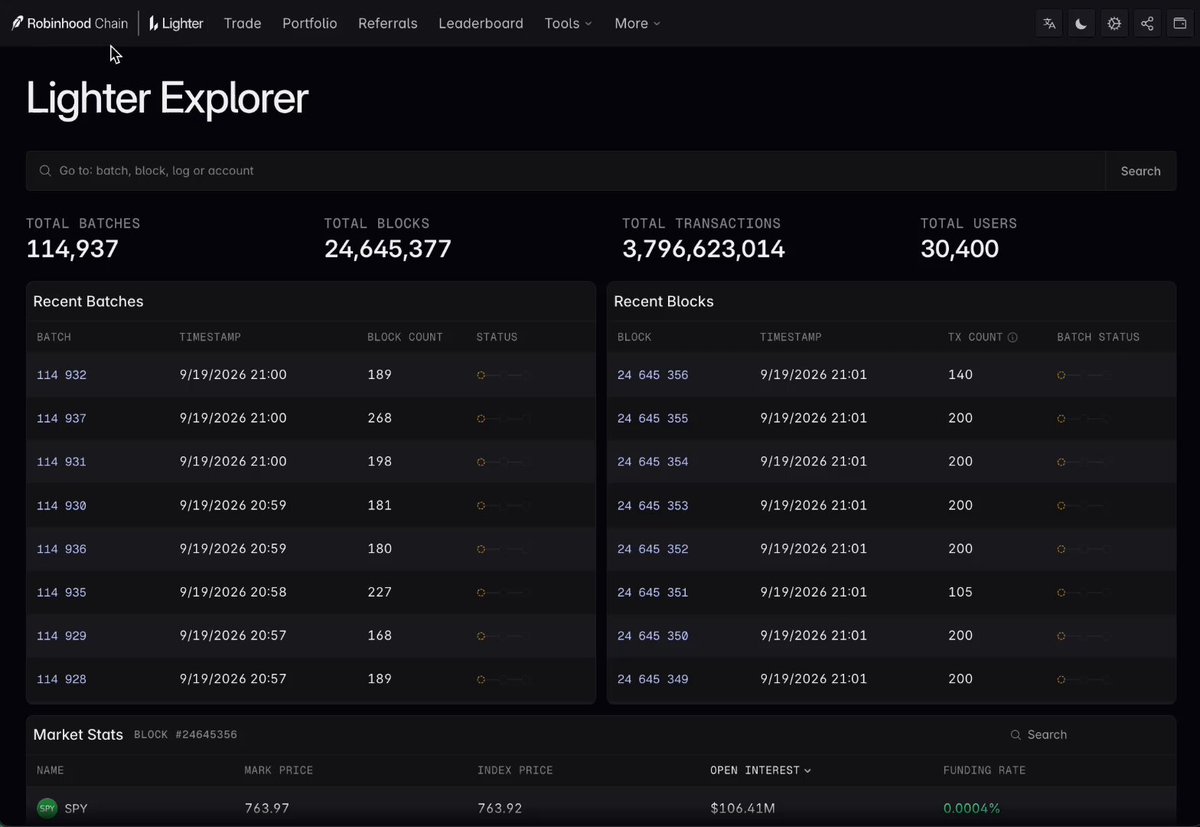Sort by the OPEN INTEREST column
The width and height of the screenshot is (1200, 827).
pos(760,770)
